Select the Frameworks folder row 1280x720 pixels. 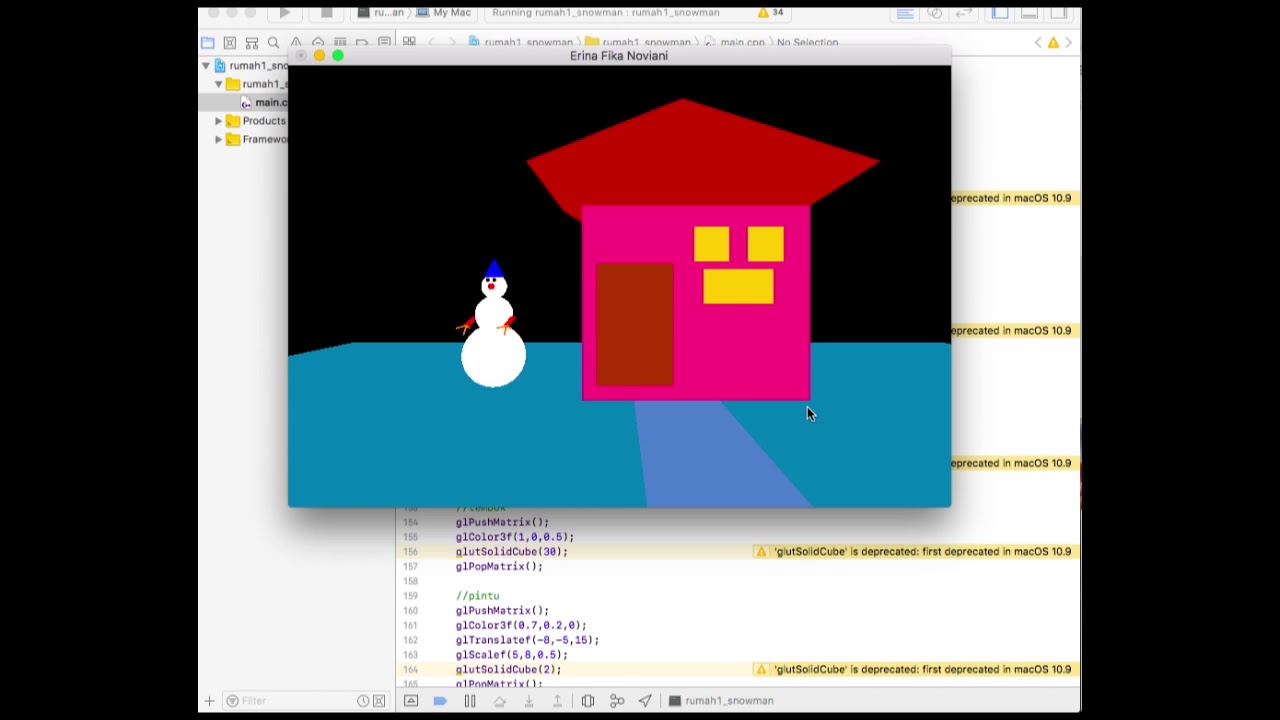(x=243, y=139)
